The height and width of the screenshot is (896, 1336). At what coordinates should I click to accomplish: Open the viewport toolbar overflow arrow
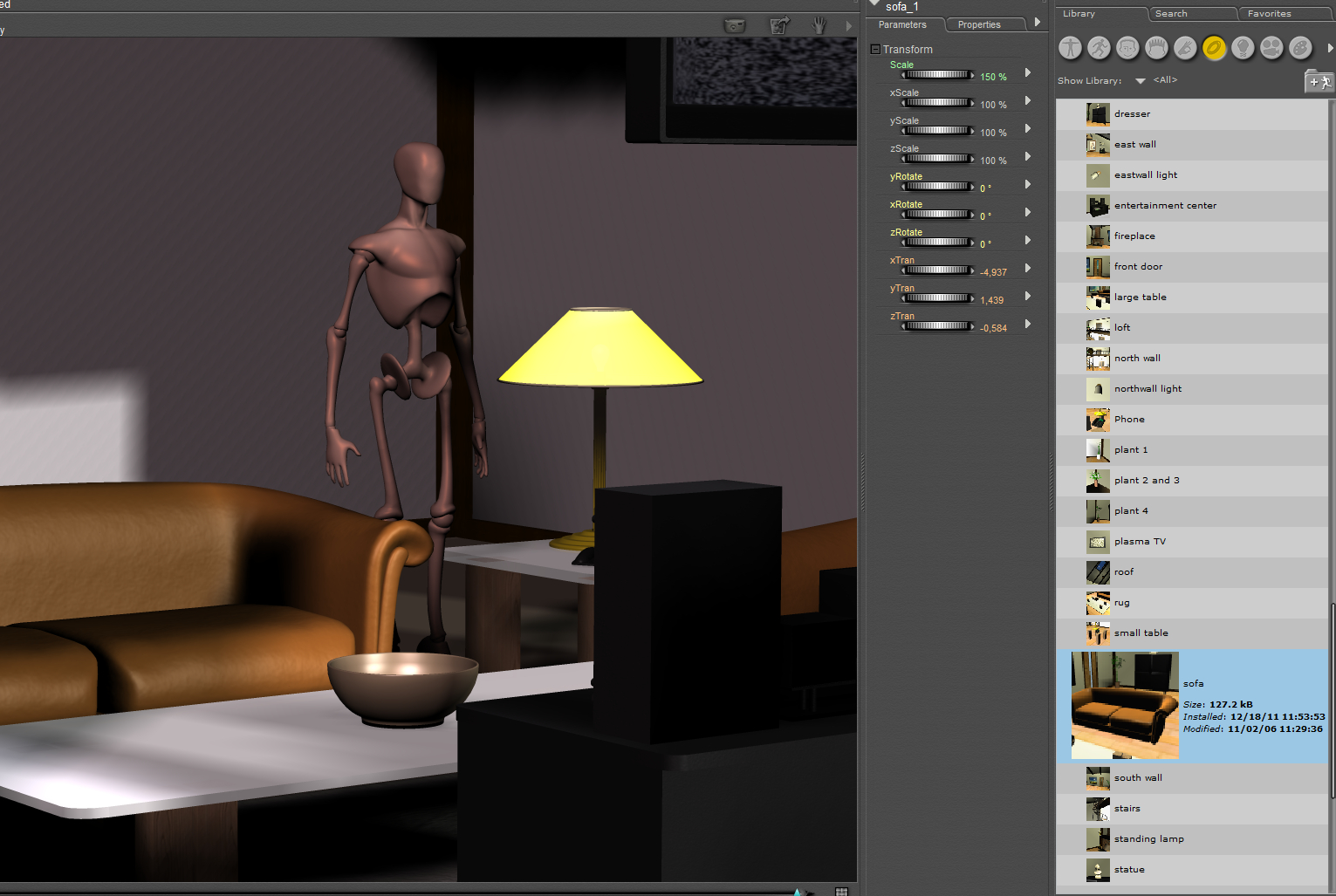849,26
